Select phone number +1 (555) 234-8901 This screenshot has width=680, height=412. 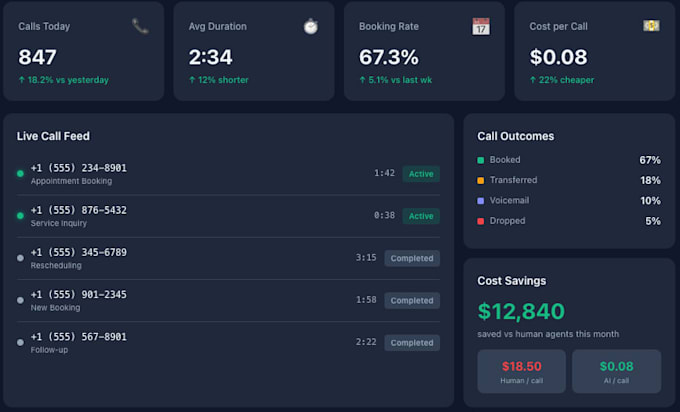point(78,168)
